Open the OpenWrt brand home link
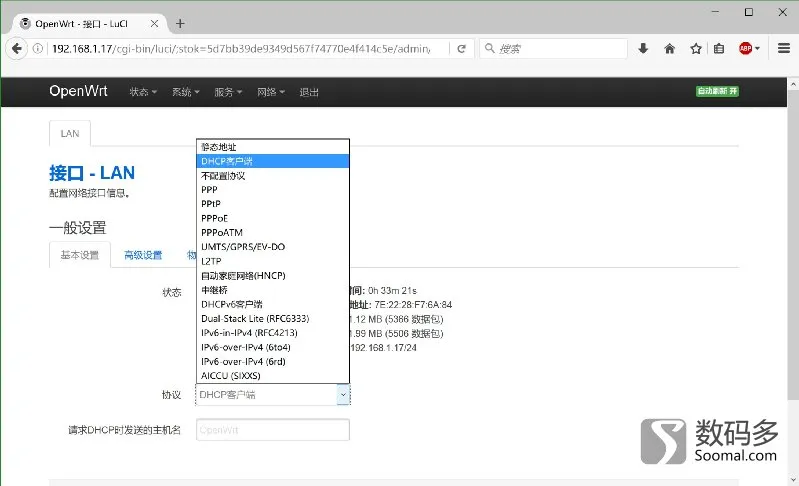 (78, 91)
